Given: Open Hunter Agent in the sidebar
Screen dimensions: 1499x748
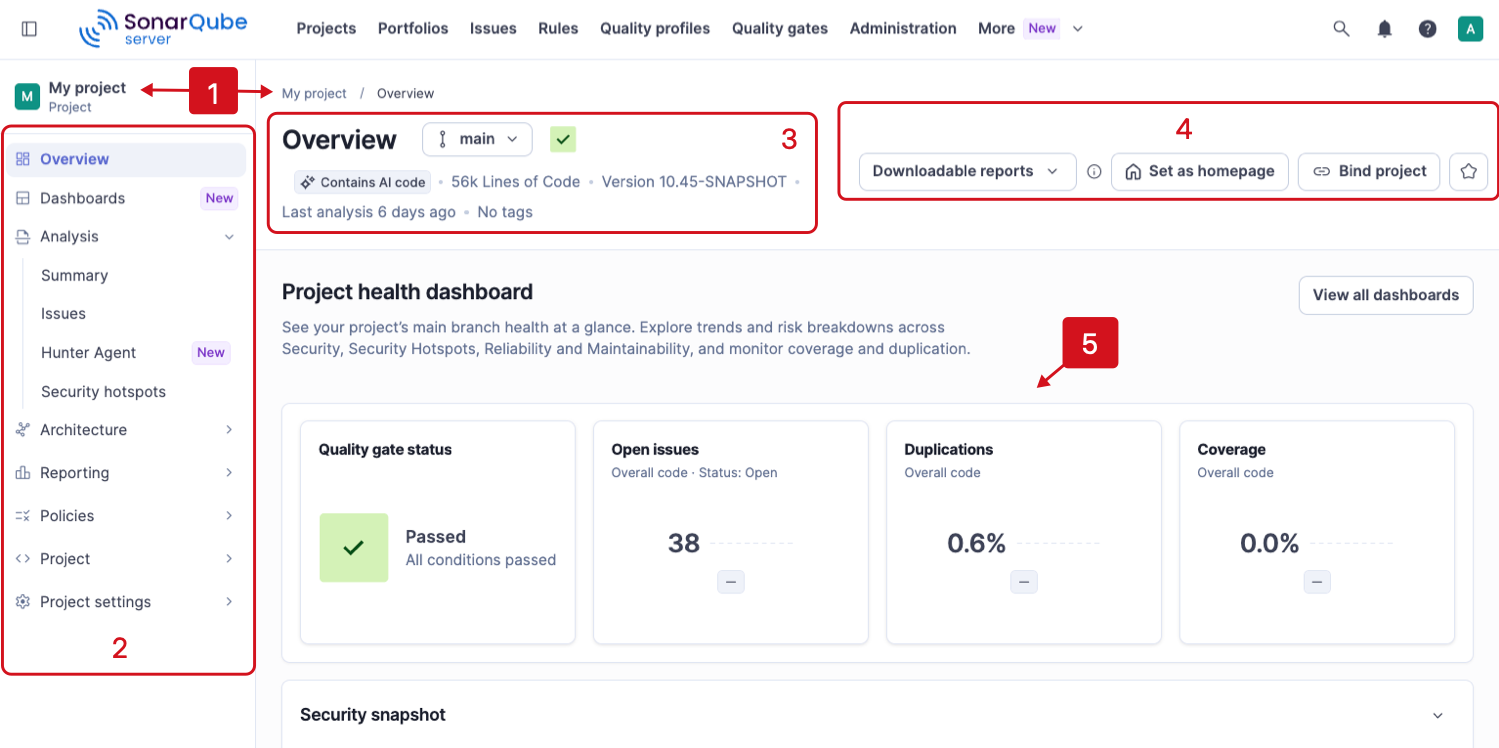Looking at the screenshot, I should click(134, 353).
